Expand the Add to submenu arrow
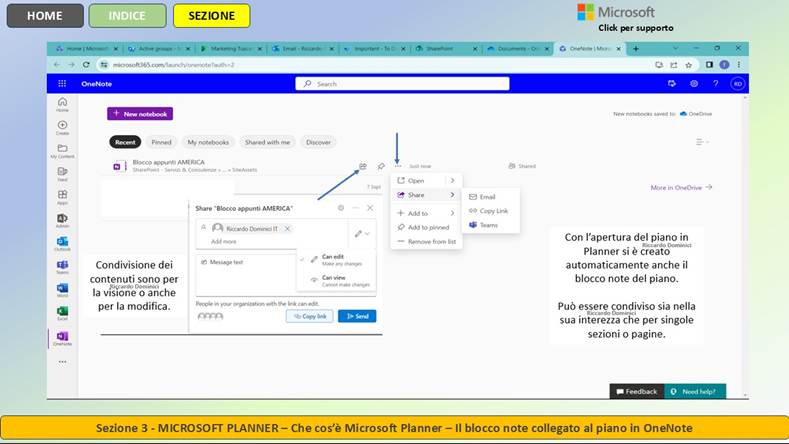 tap(452, 213)
